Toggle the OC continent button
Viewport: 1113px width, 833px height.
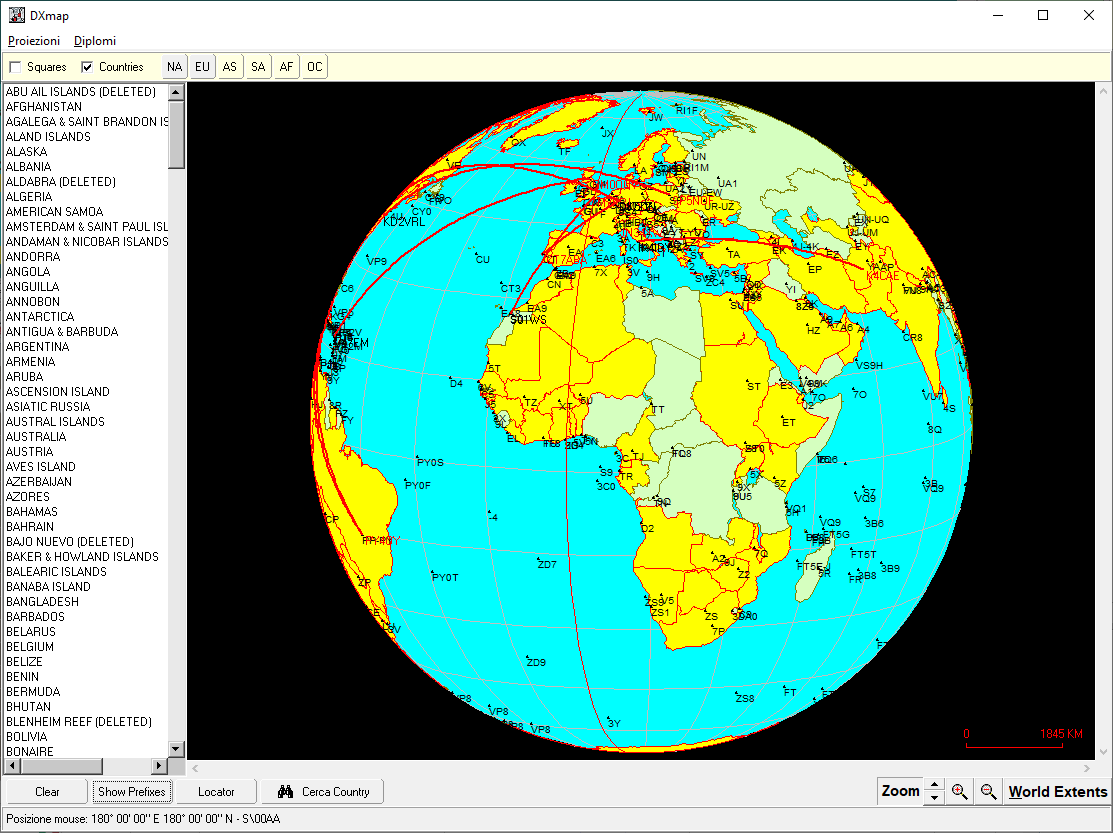coord(314,67)
